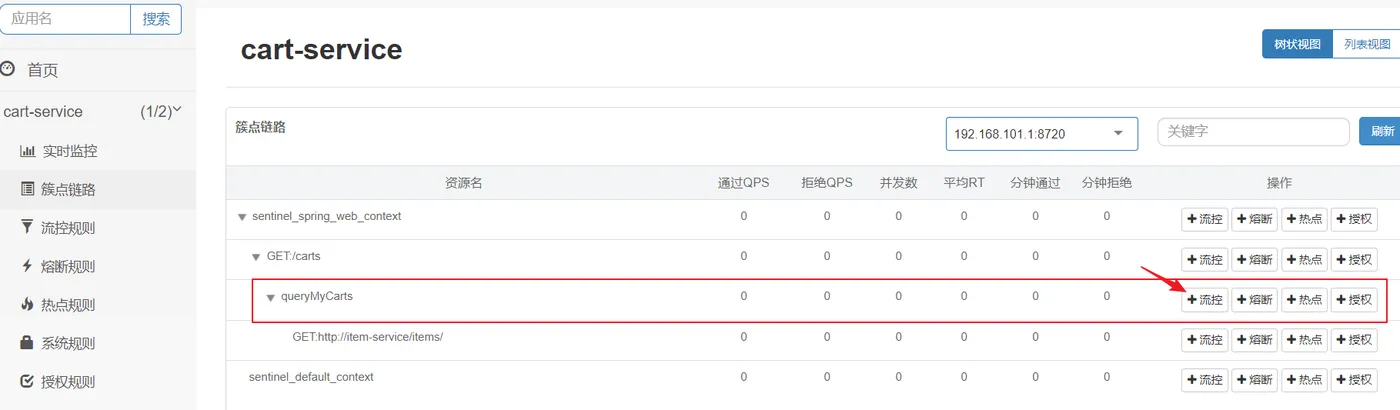Click the 熔断规则 lightning bolt icon
Screen dimensions: 1400x410
(27, 266)
